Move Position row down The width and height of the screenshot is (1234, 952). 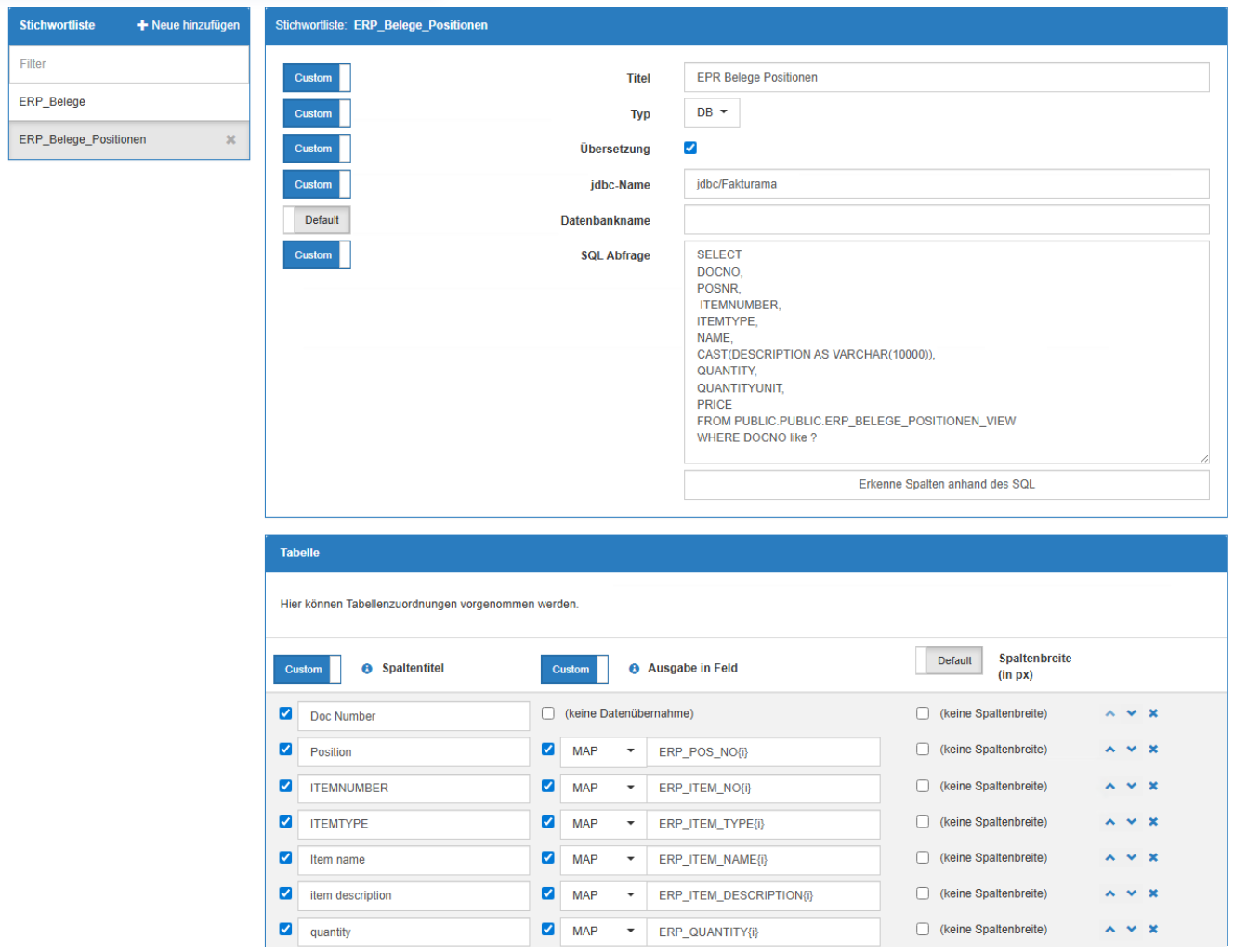(x=1132, y=750)
